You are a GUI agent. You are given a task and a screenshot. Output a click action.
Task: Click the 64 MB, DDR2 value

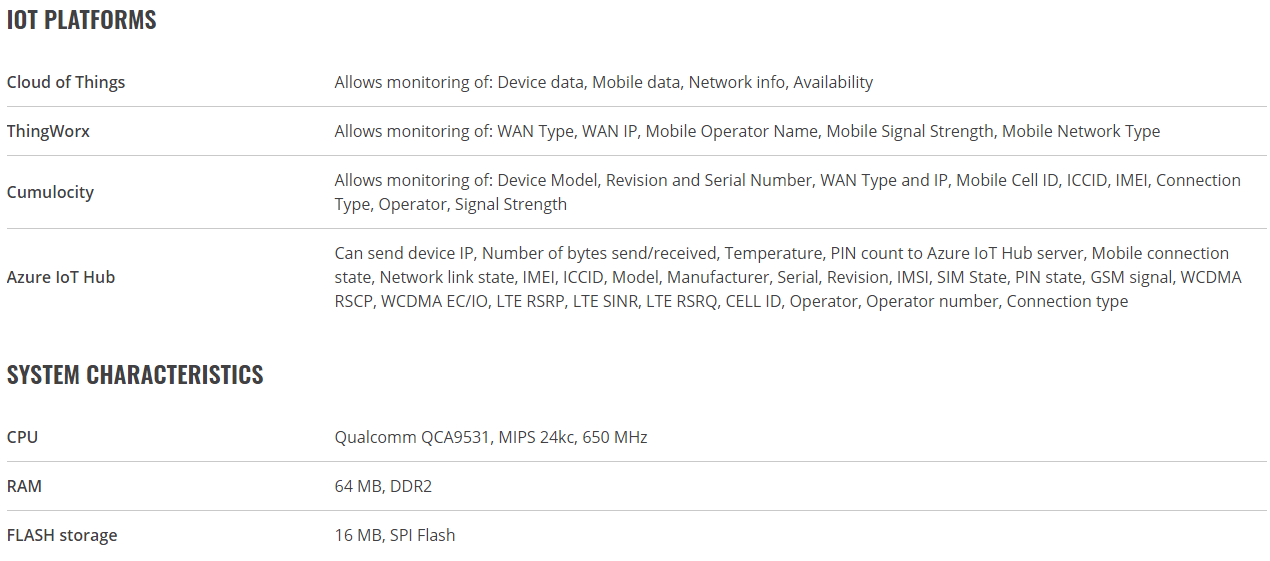pos(383,486)
